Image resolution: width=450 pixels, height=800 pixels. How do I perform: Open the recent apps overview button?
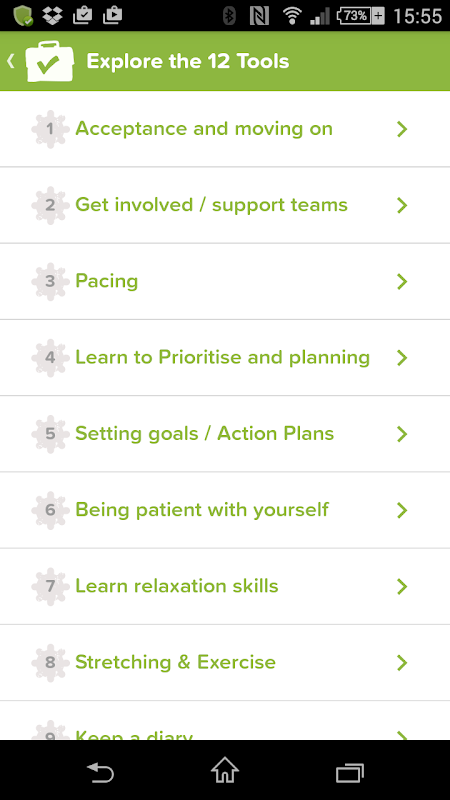(350, 772)
